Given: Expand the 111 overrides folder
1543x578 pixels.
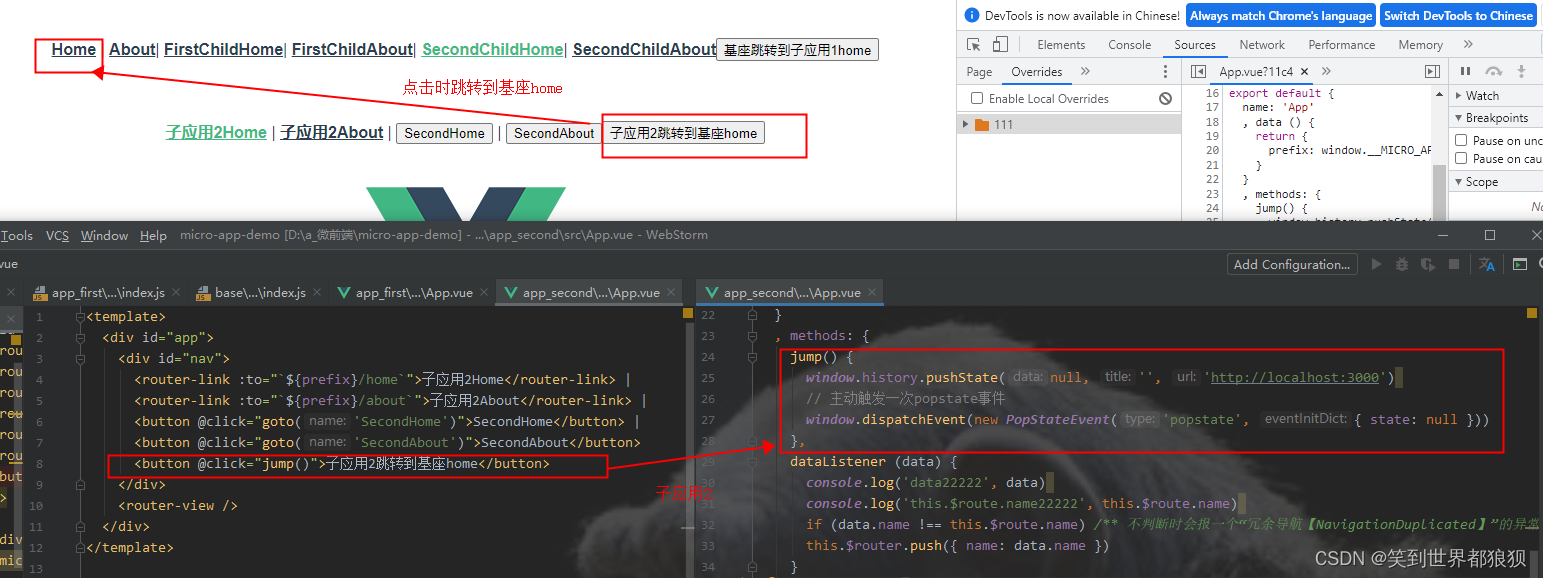Looking at the screenshot, I should 965,125.
